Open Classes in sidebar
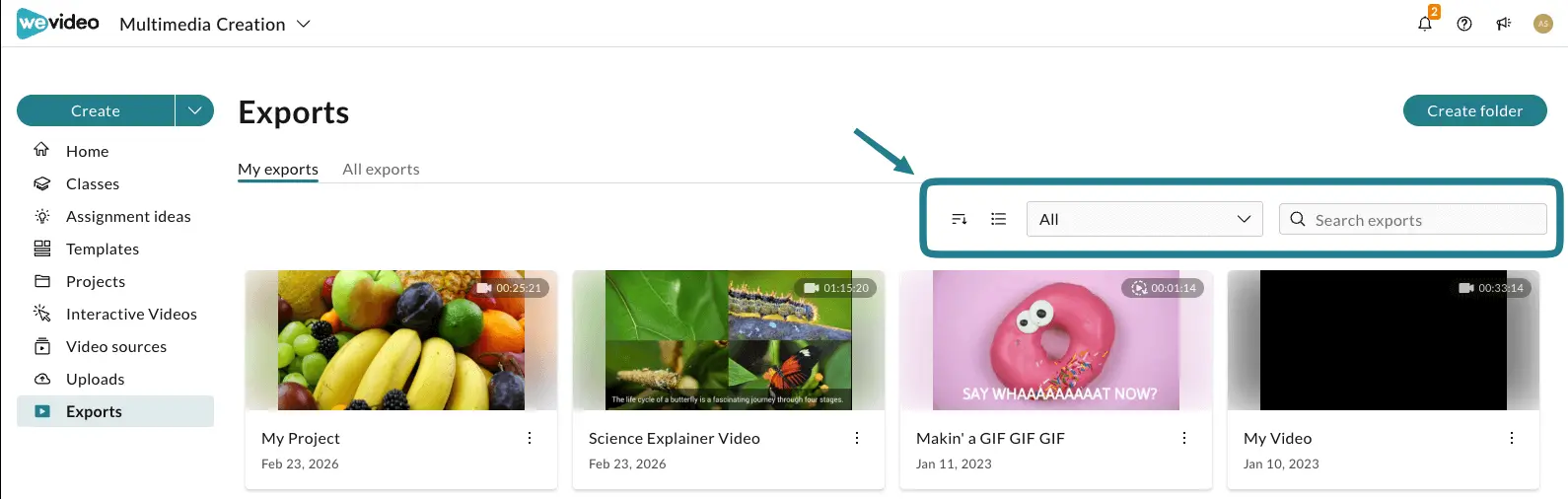Image resolution: width=1568 pixels, height=499 pixels. point(115,183)
